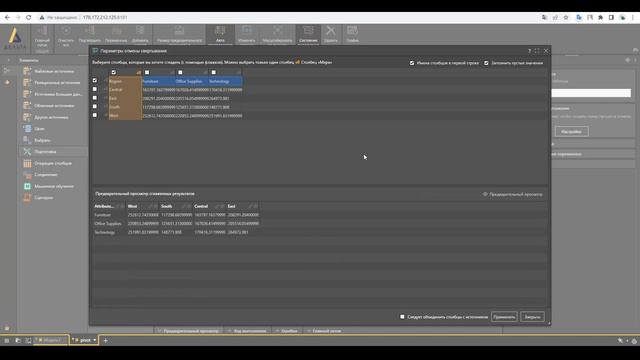This screenshot has height=360, width=640.
Task: Select the Операции столбцов icon
Action: [27, 163]
